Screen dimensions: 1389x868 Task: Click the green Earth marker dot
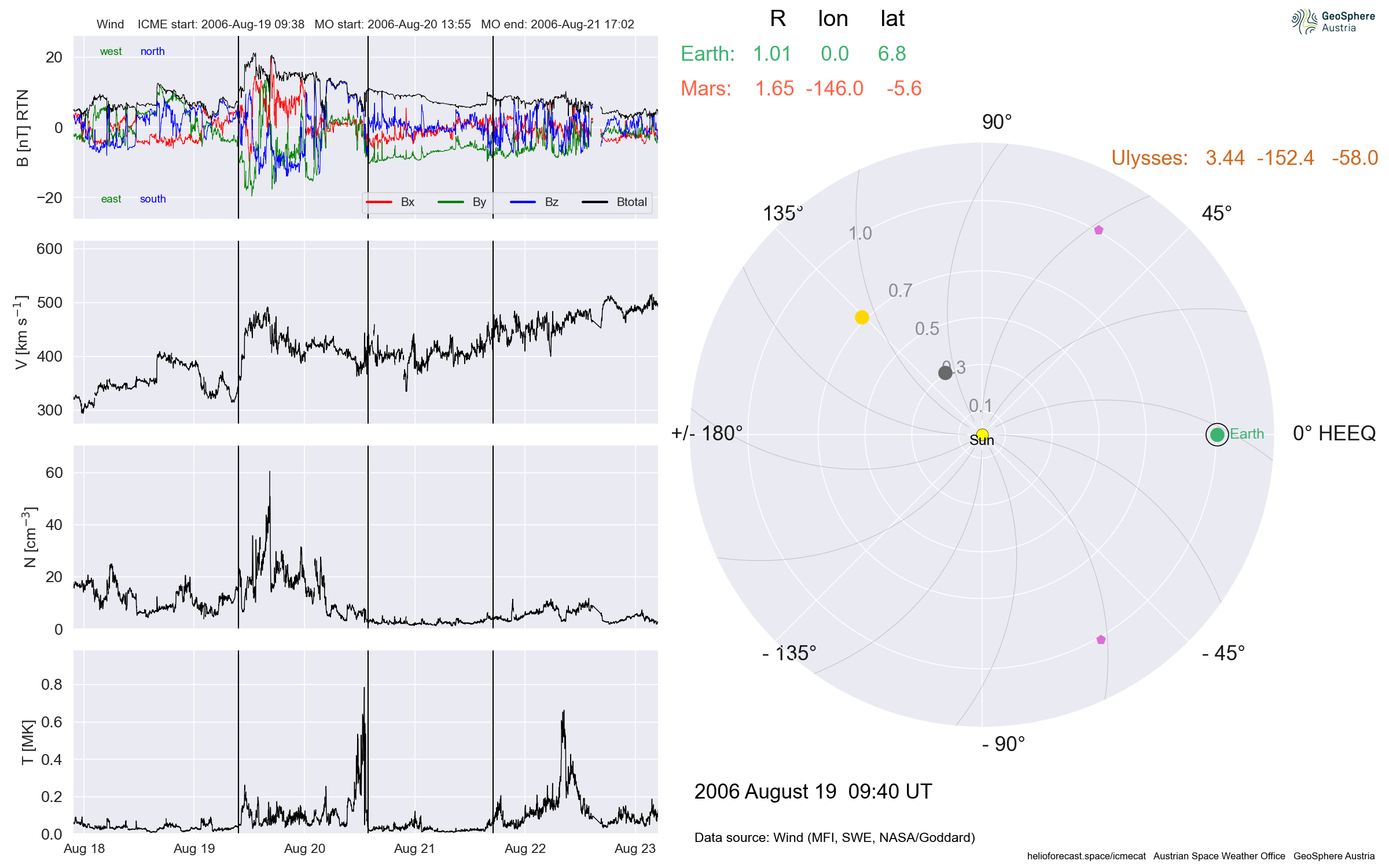(x=1217, y=435)
